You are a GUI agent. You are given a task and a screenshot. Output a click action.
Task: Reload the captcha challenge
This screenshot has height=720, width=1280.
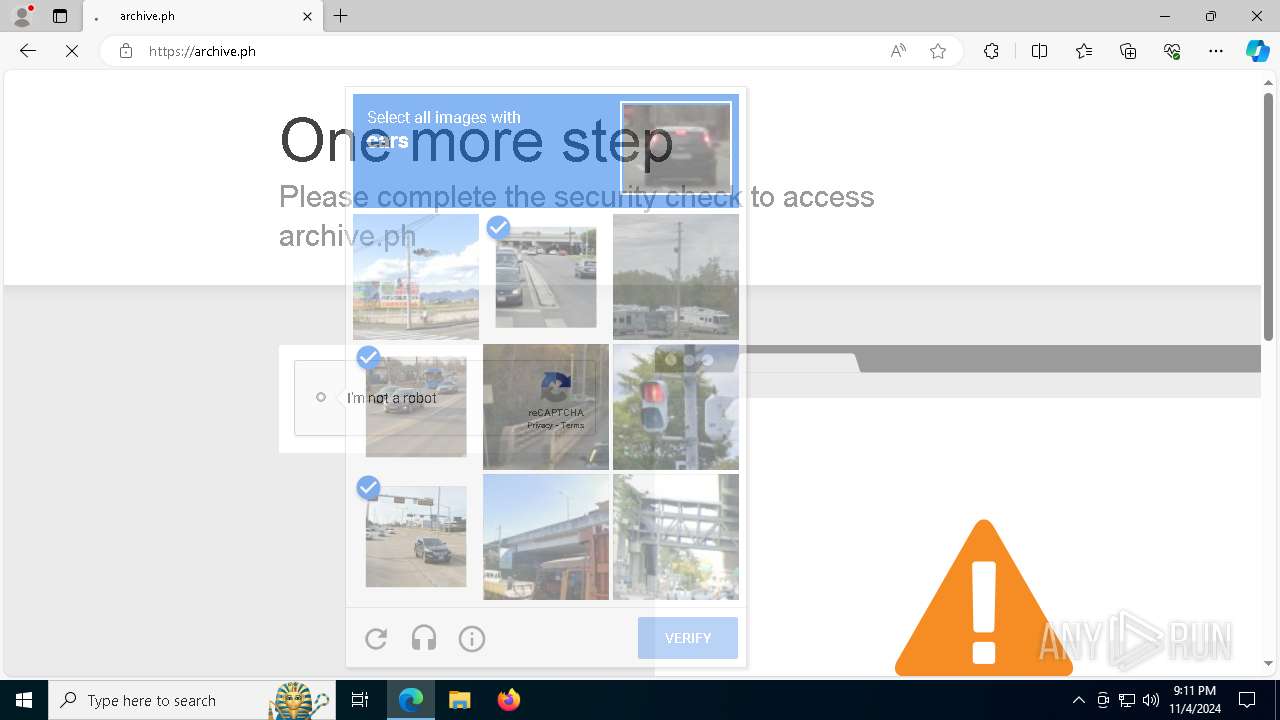point(376,638)
